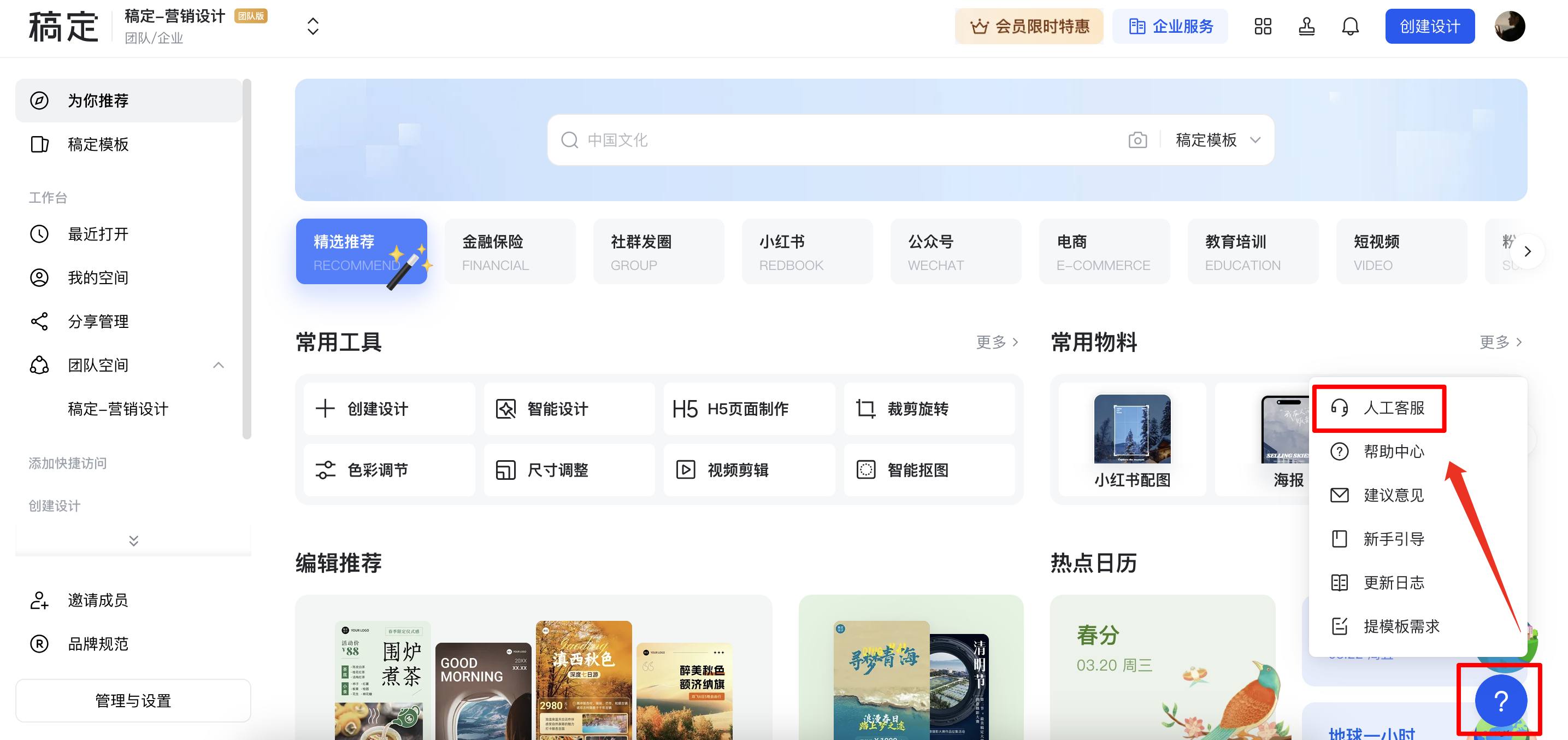Click the 海报 material thumbnail

click(1285, 429)
